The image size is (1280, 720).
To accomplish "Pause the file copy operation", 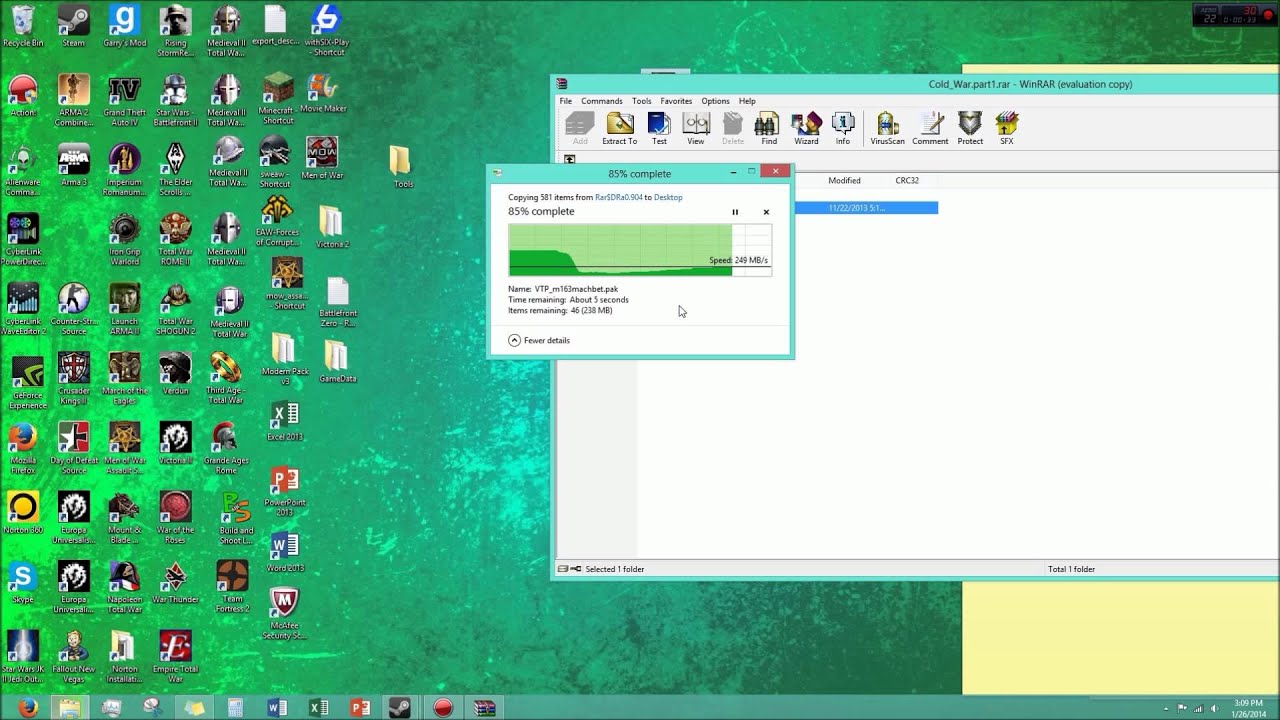I will coord(735,212).
